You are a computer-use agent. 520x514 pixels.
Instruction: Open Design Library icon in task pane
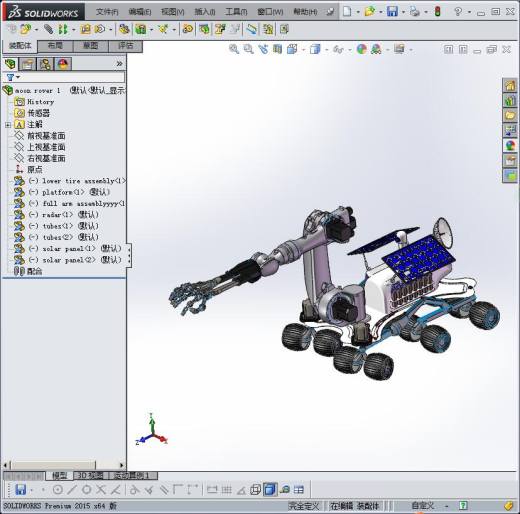[x=510, y=100]
